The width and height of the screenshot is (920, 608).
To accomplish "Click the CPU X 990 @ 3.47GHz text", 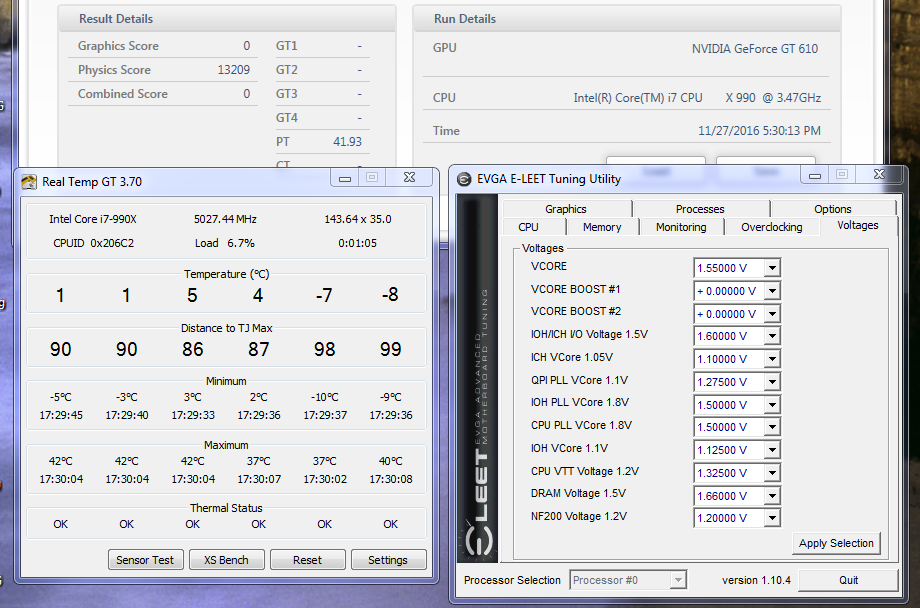I will click(697, 98).
